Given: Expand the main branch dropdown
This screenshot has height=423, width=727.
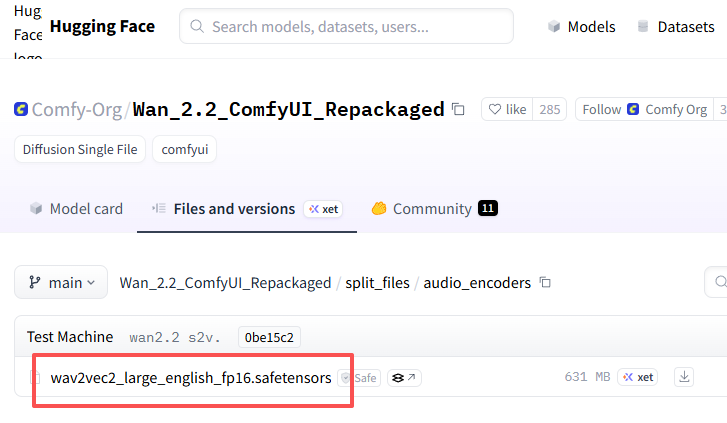Looking at the screenshot, I should (61, 282).
